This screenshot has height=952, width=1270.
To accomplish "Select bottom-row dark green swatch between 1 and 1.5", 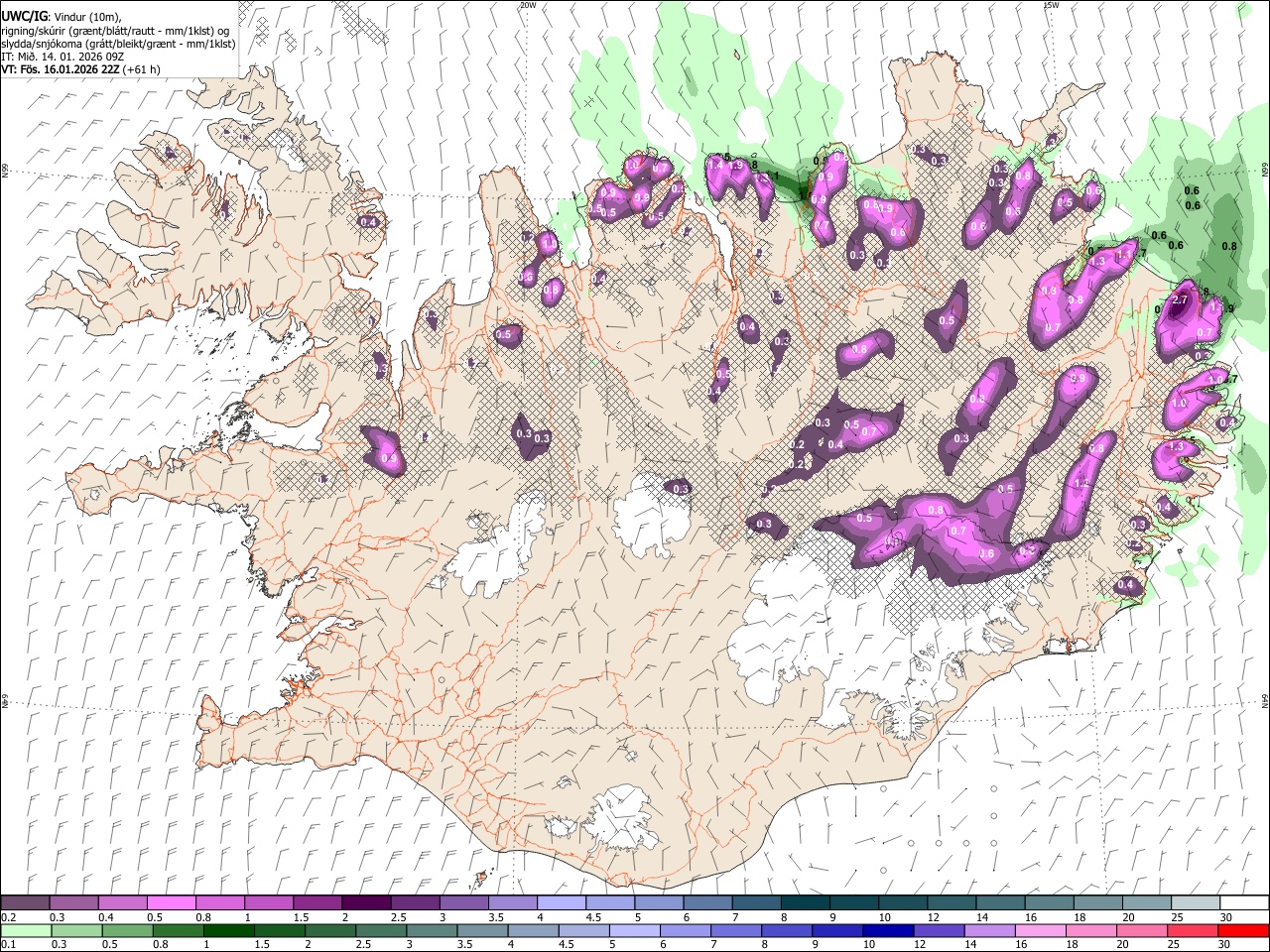I will click(227, 930).
